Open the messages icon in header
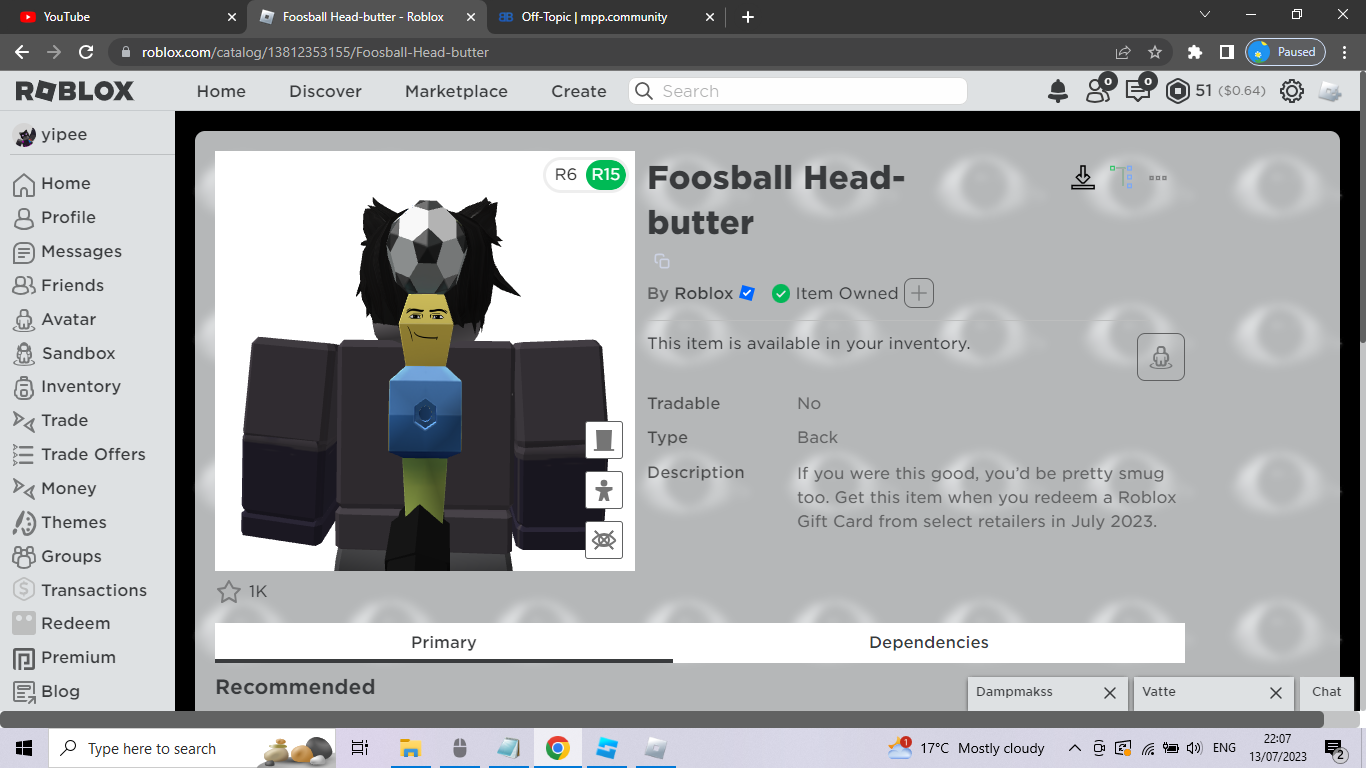This screenshot has height=768, width=1366. [x=1138, y=91]
